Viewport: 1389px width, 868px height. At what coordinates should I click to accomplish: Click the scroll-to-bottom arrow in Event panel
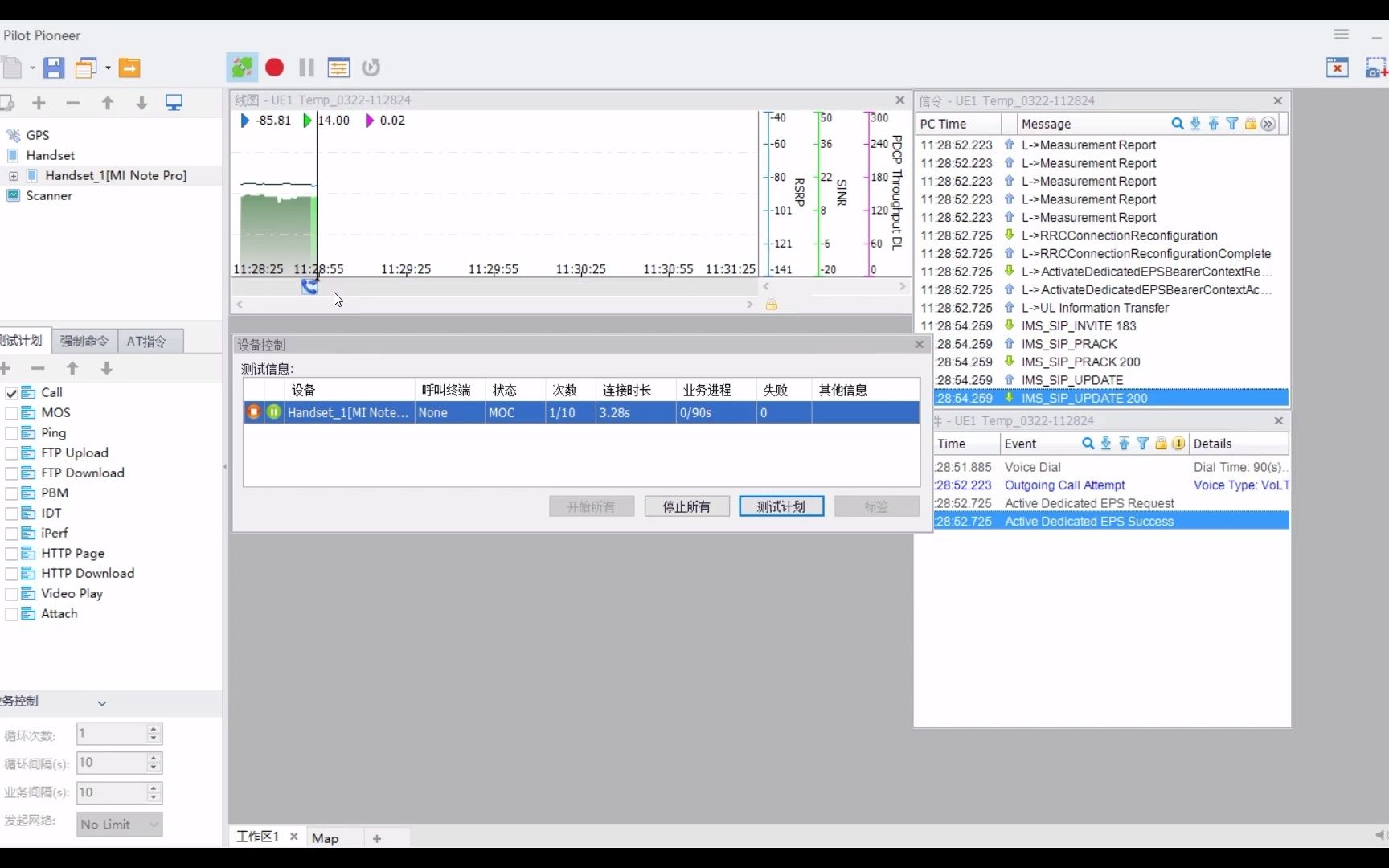1106,444
